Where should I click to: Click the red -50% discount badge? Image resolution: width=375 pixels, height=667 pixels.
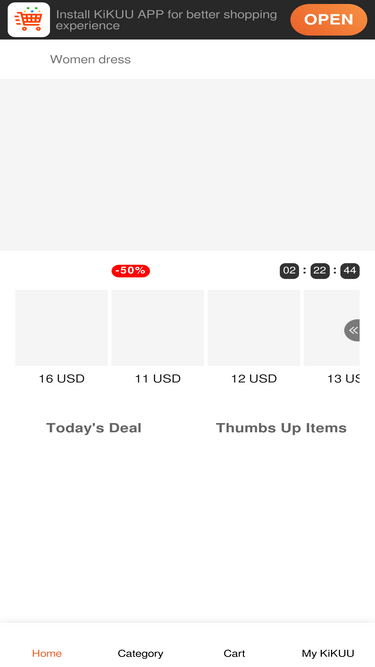click(x=131, y=271)
